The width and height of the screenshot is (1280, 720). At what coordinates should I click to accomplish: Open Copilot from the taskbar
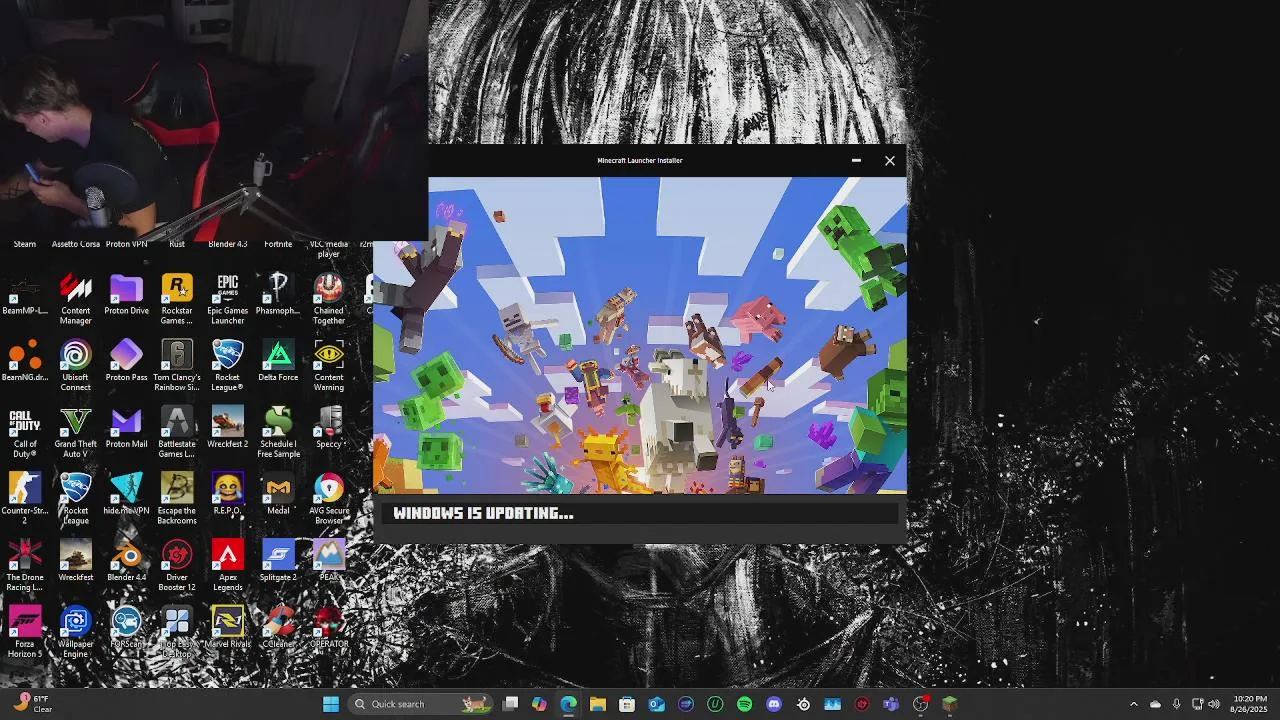click(x=539, y=704)
